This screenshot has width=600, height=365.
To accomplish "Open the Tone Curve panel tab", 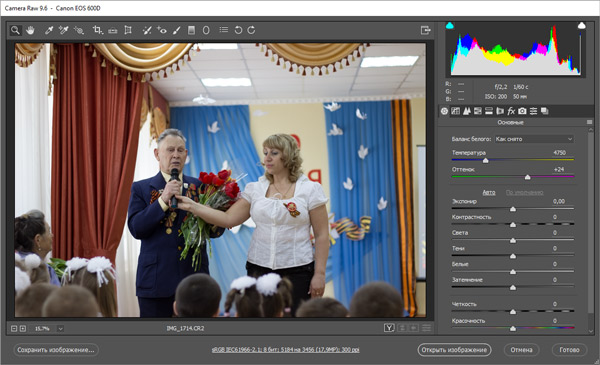I will [x=455, y=111].
